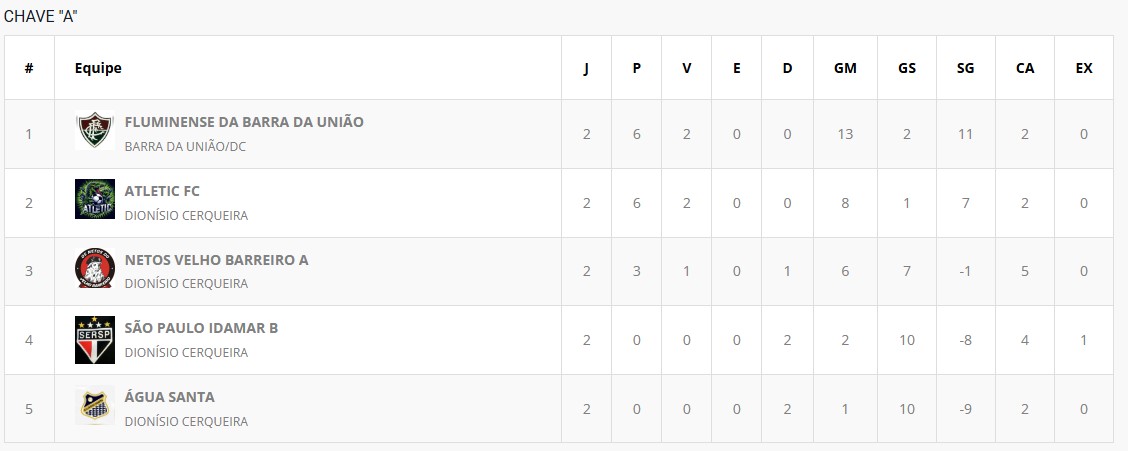Click the EX column header
The width and height of the screenshot is (1128, 451).
coord(1084,68)
